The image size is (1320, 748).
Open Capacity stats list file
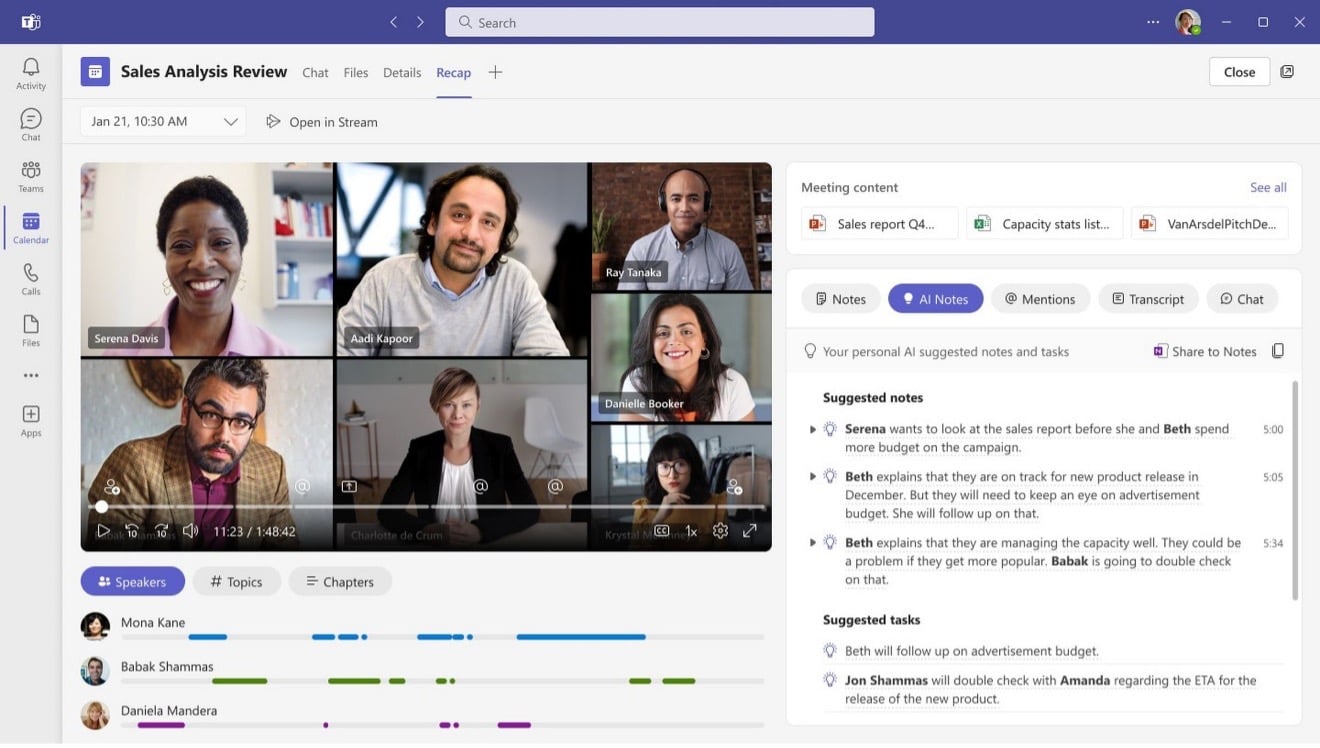point(1045,223)
